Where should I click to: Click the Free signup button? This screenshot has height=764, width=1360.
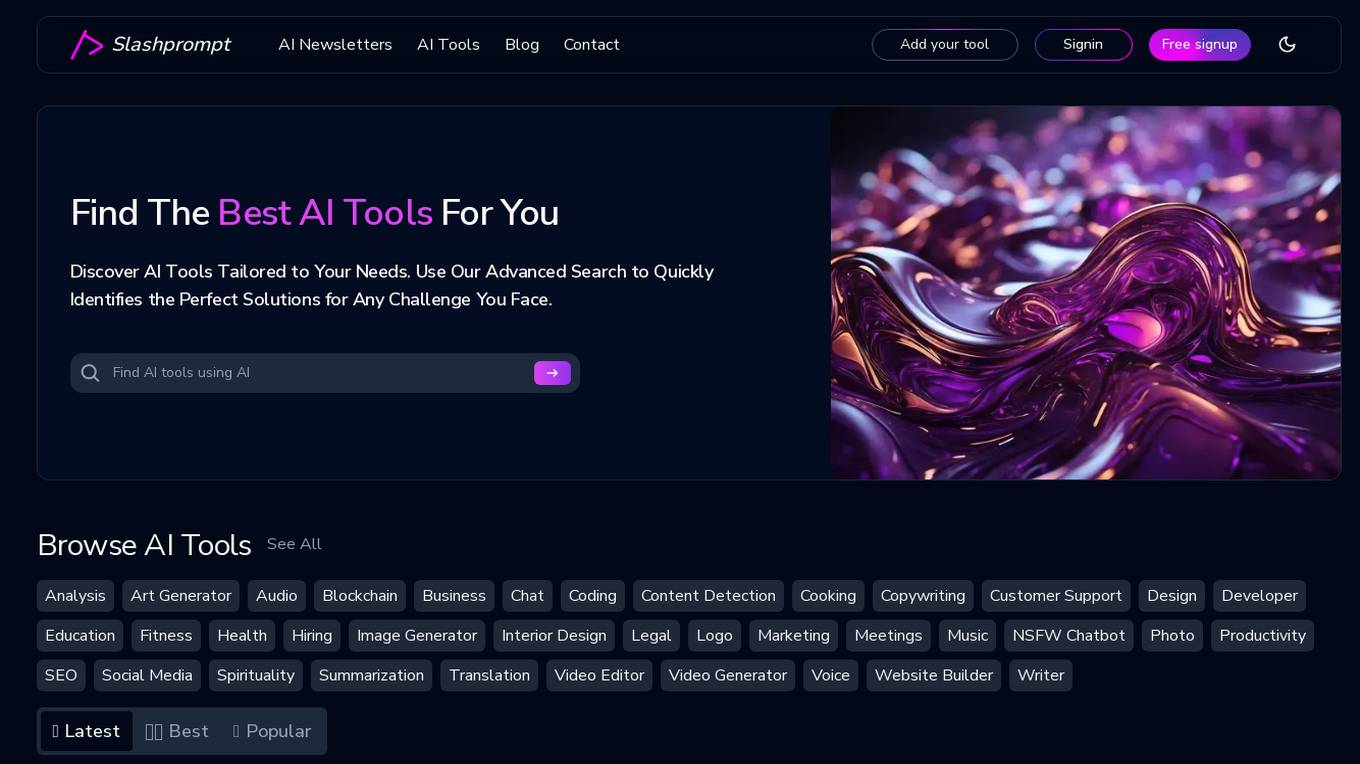click(x=1199, y=45)
